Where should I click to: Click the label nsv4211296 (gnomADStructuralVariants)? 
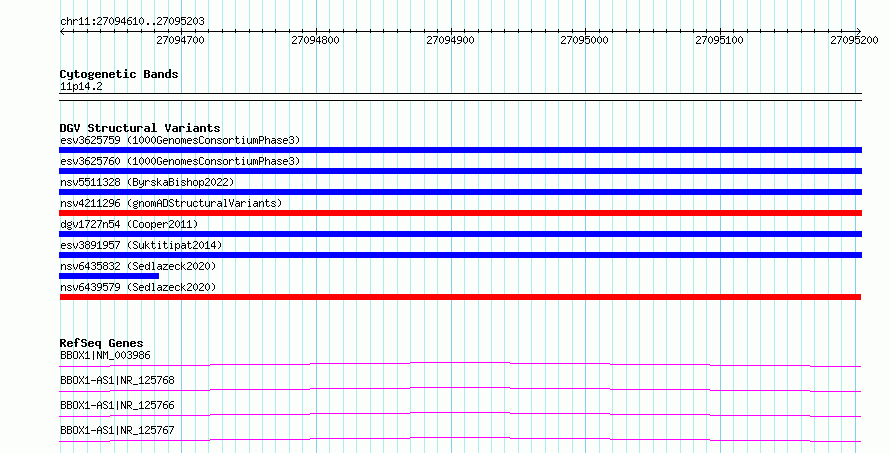pos(171,203)
